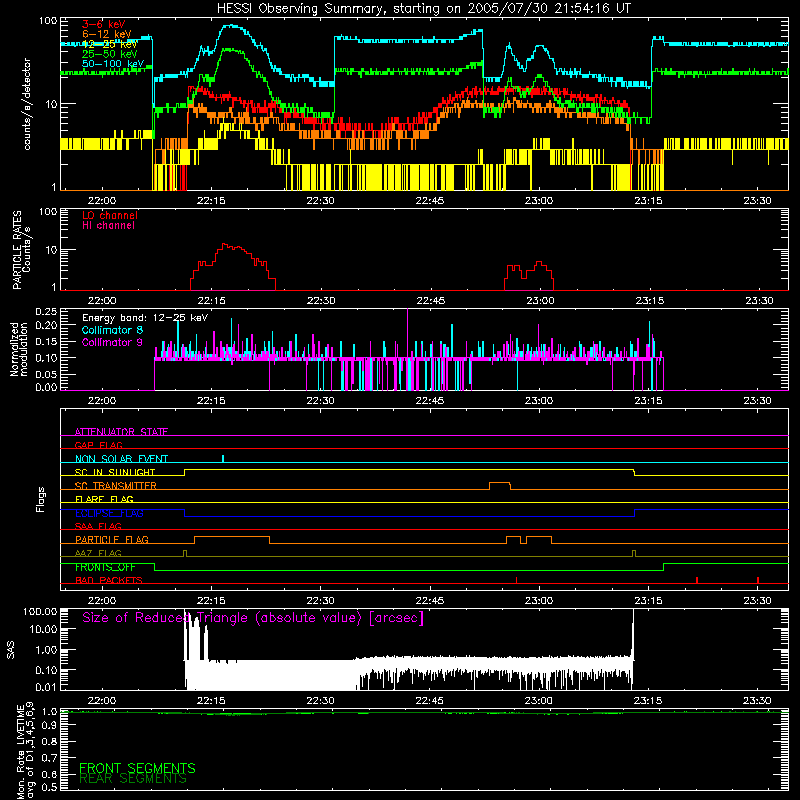Click the Normalized modulation axis label
The width and height of the screenshot is (800, 800).
(x=19, y=349)
